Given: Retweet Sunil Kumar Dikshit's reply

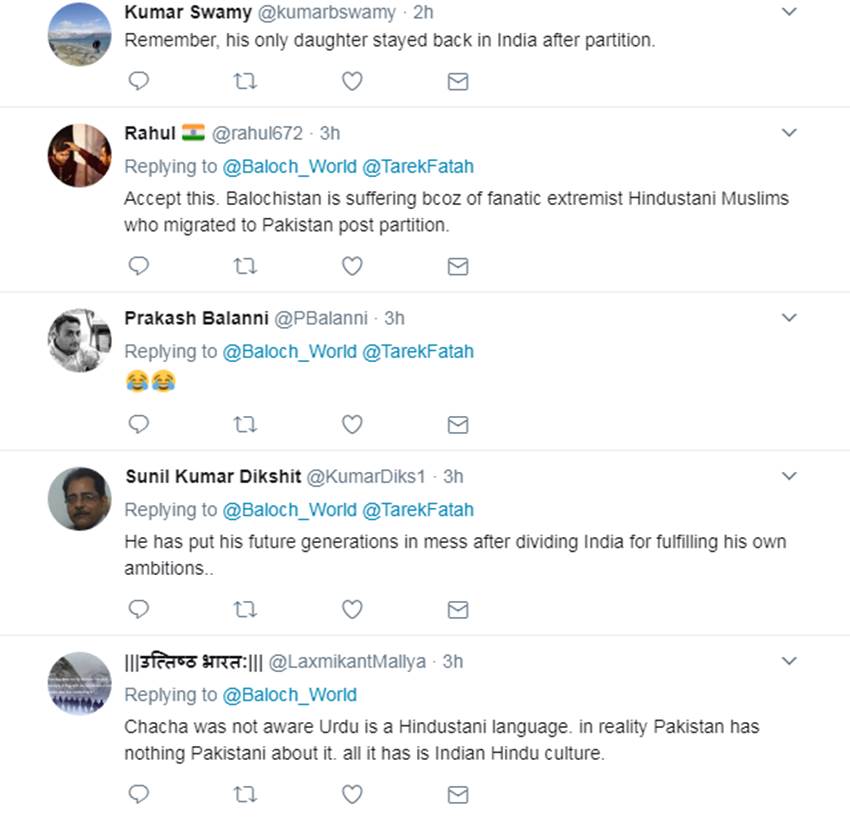Looking at the screenshot, I should (244, 609).
